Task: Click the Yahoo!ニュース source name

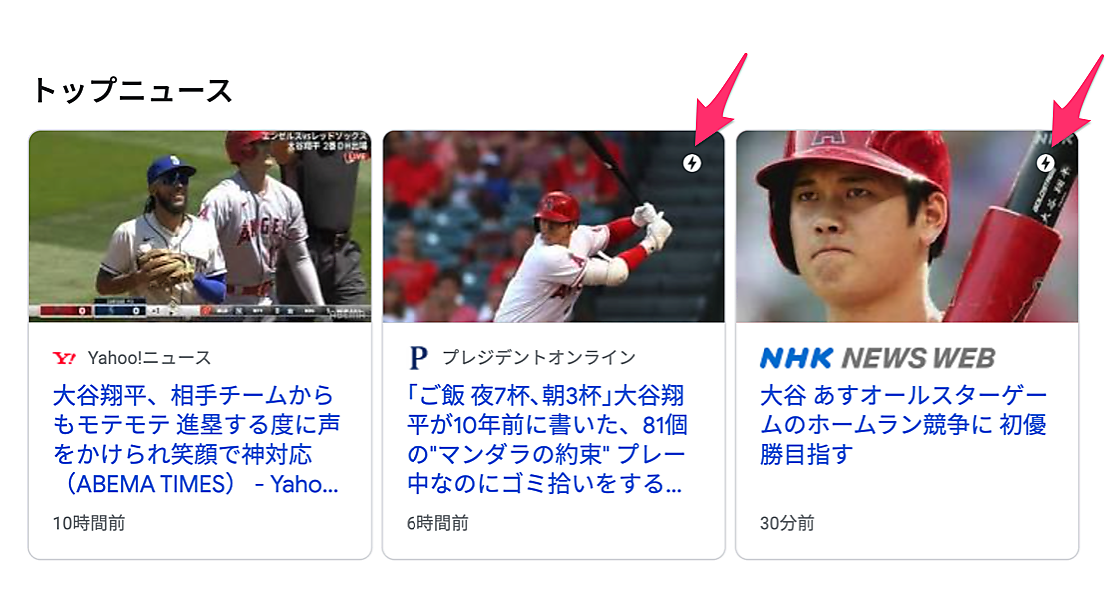Action: [x=149, y=358]
